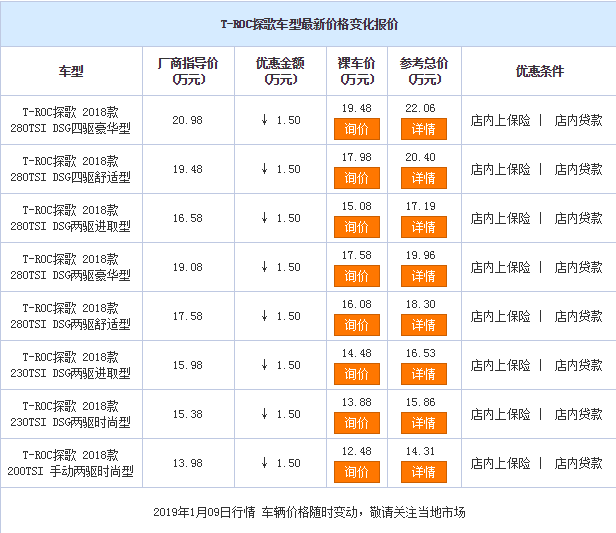Click 厂商指导价 column header

click(x=188, y=71)
